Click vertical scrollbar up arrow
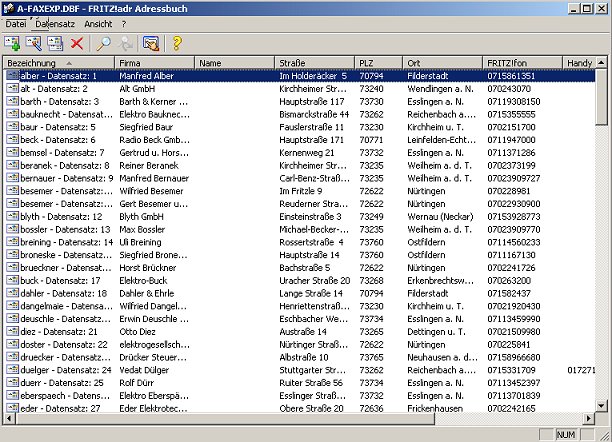Screen dimensions: 612x442 click(601, 62)
